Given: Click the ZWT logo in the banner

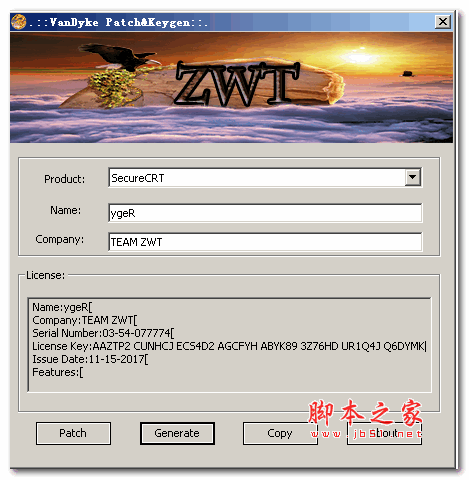Looking at the screenshot, I should click(237, 84).
